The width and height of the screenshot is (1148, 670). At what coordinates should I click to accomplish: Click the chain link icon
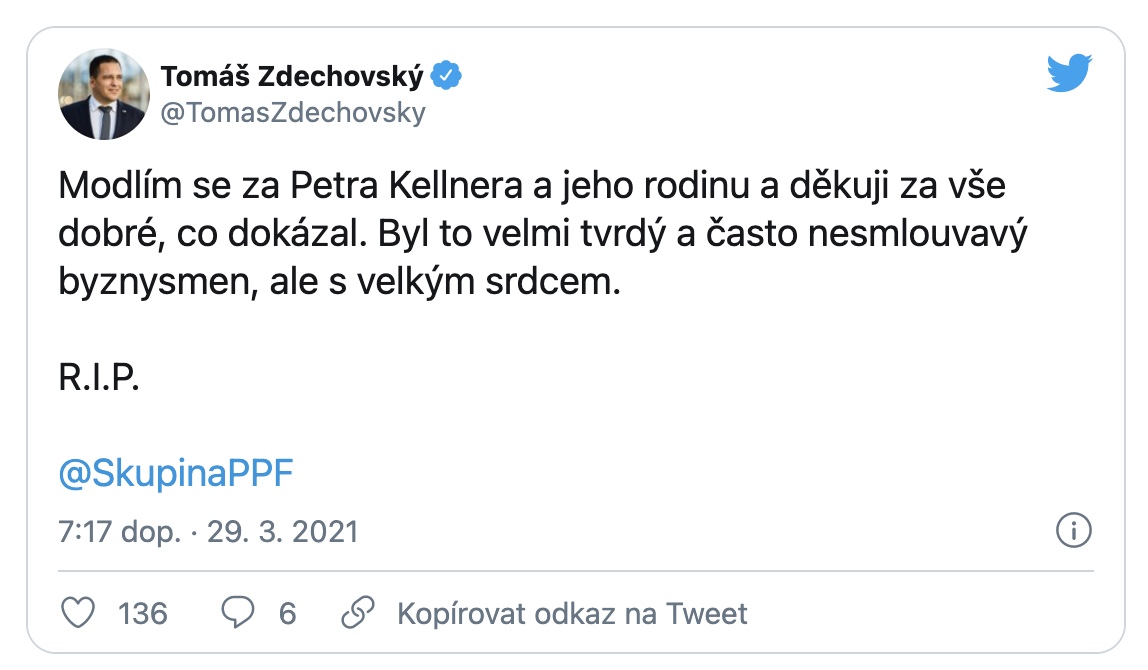coord(358,612)
